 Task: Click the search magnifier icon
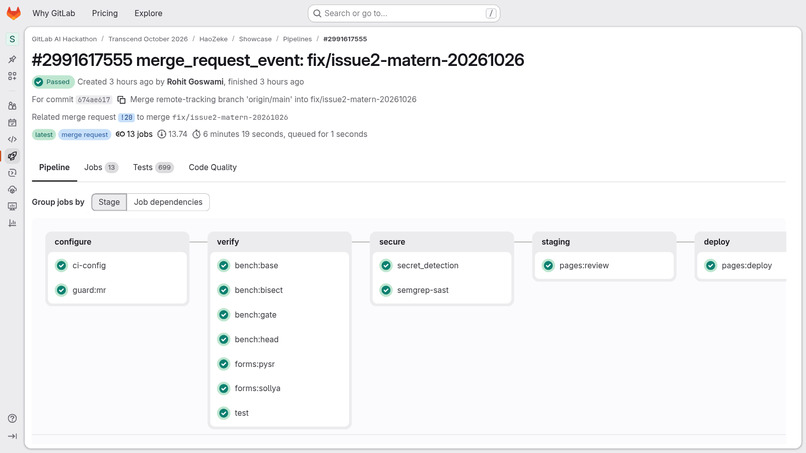317,13
